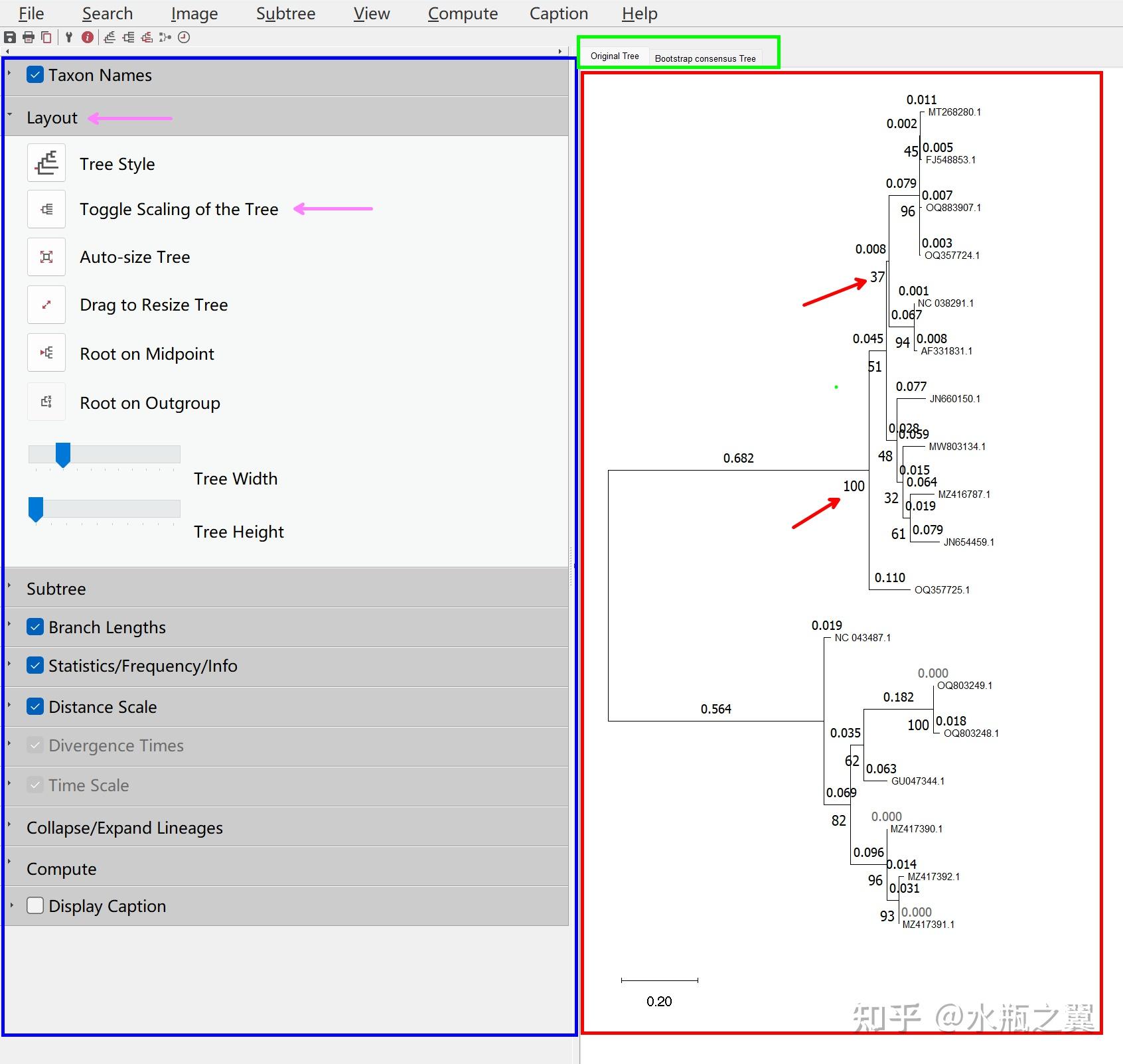Open the Subtree menu in menu bar
Screen dimensions: 1123x1064
point(286,13)
